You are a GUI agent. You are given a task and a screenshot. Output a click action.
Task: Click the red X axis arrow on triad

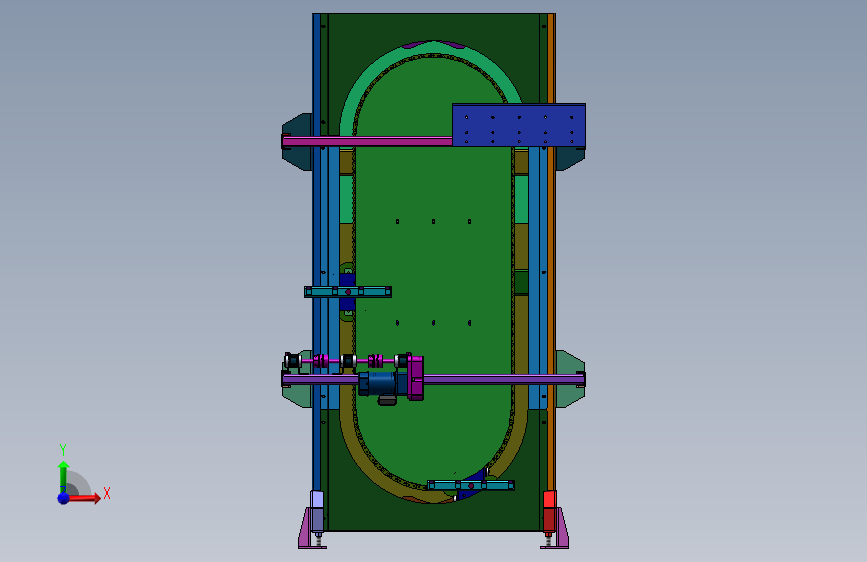click(86, 498)
